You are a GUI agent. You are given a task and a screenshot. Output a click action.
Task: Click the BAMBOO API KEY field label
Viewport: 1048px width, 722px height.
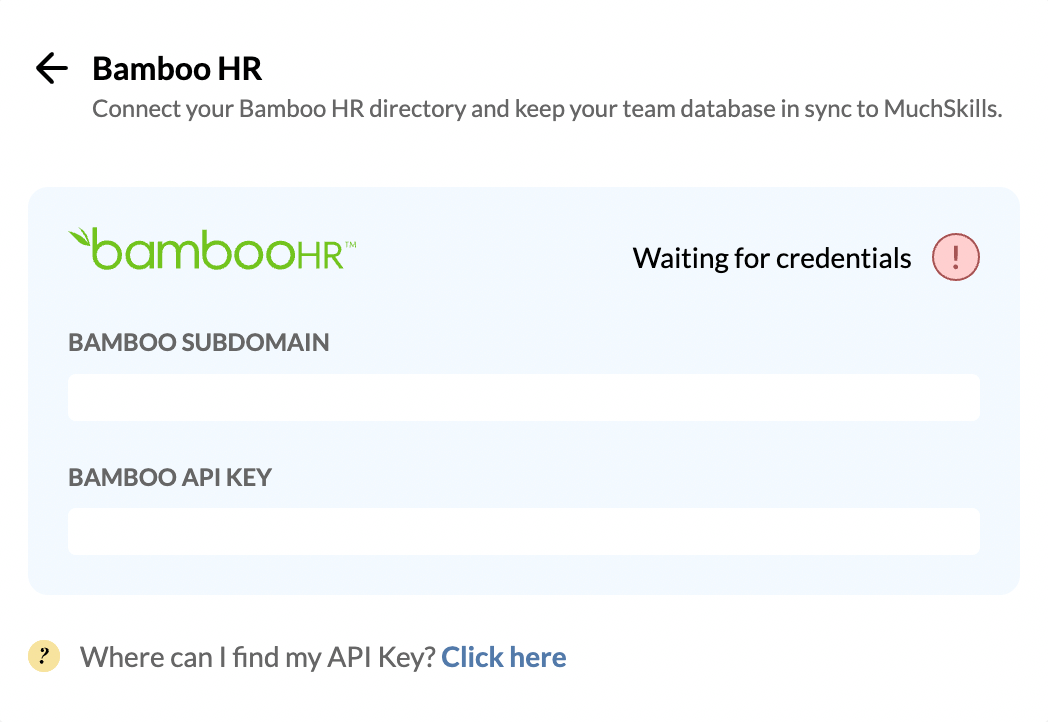pos(170,477)
